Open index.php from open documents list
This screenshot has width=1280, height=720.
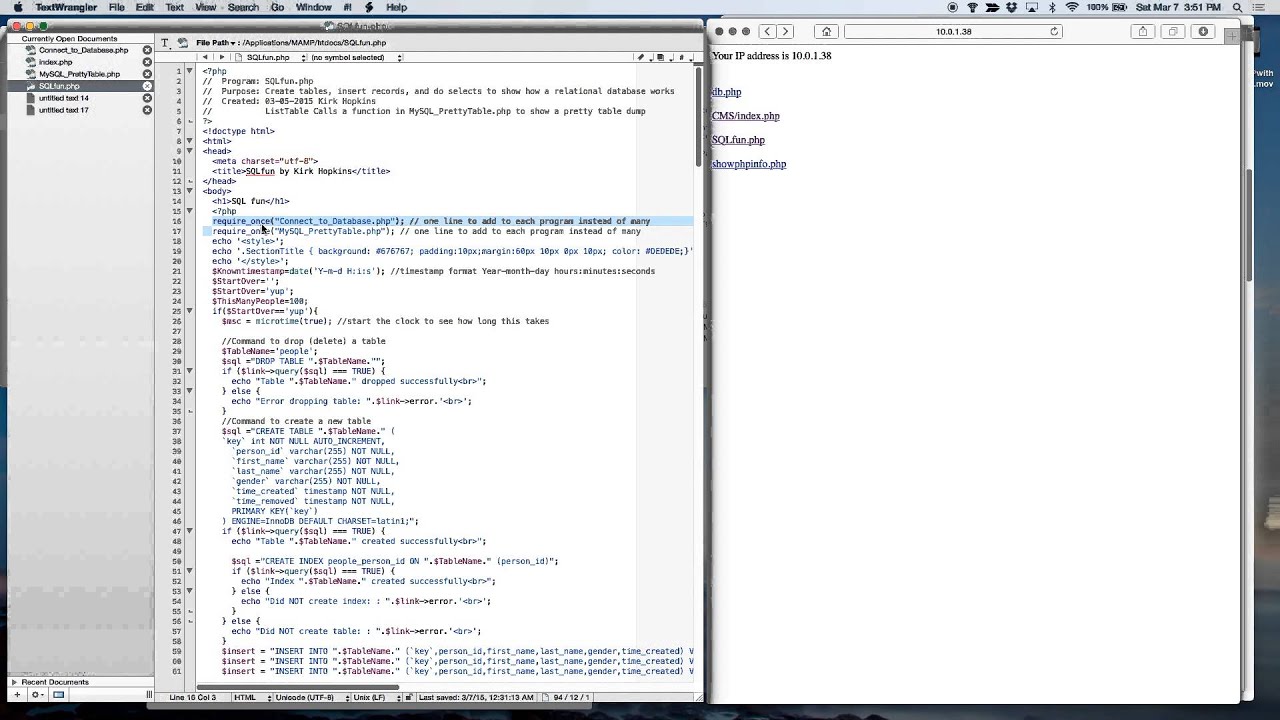[55, 62]
